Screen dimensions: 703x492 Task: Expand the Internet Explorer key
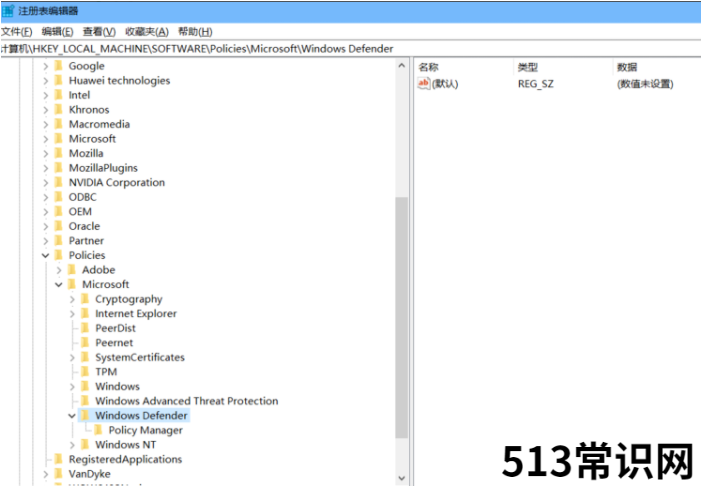pyautogui.click(x=72, y=314)
